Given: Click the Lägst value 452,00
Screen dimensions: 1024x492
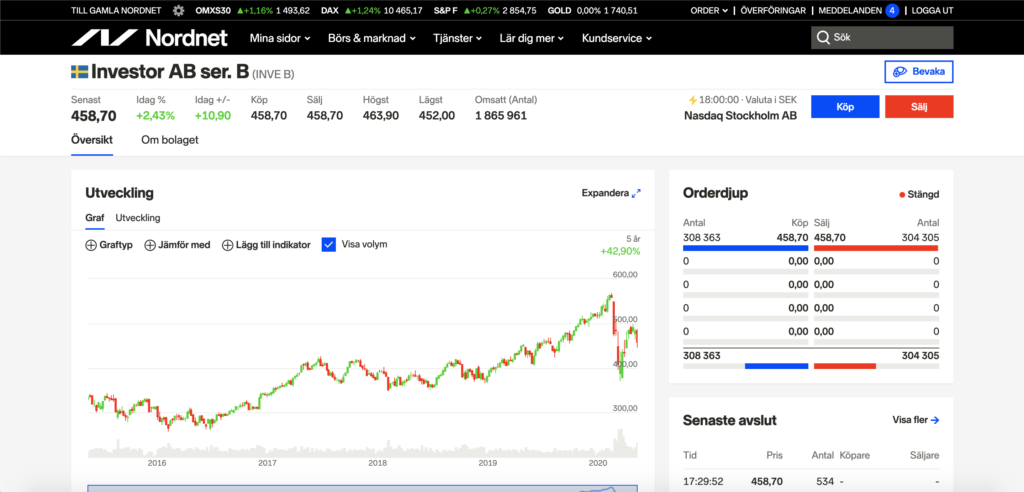Looking at the screenshot, I should click(437, 116).
